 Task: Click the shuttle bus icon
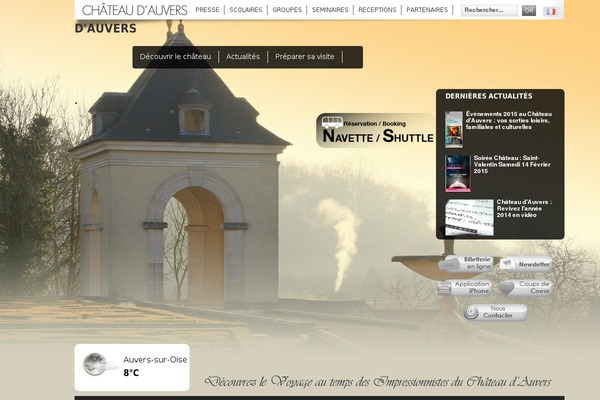(x=332, y=122)
